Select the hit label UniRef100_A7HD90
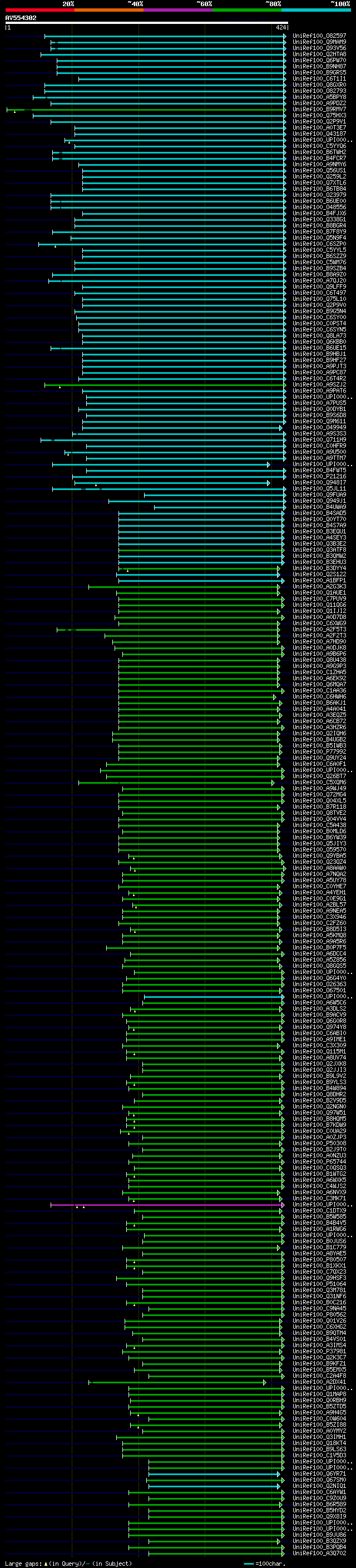The height and width of the screenshot is (1568, 356). (x=319, y=641)
